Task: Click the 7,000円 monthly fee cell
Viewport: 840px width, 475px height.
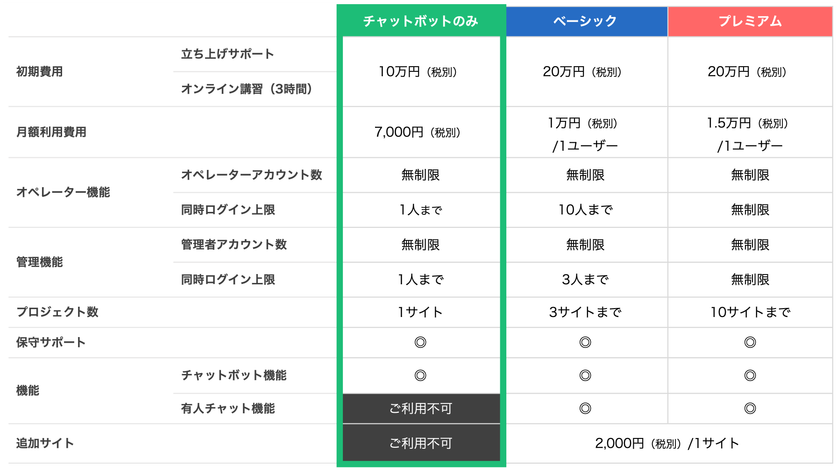Action: [x=421, y=132]
